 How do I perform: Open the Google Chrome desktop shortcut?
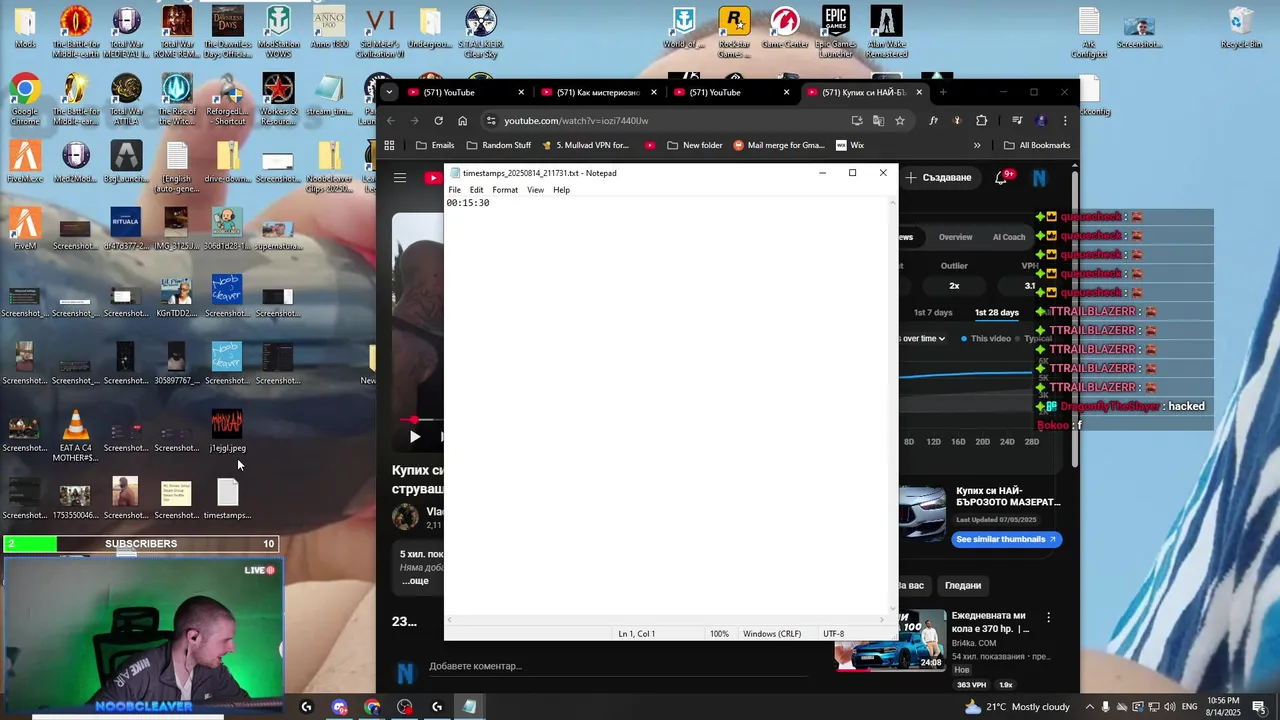(x=25, y=98)
